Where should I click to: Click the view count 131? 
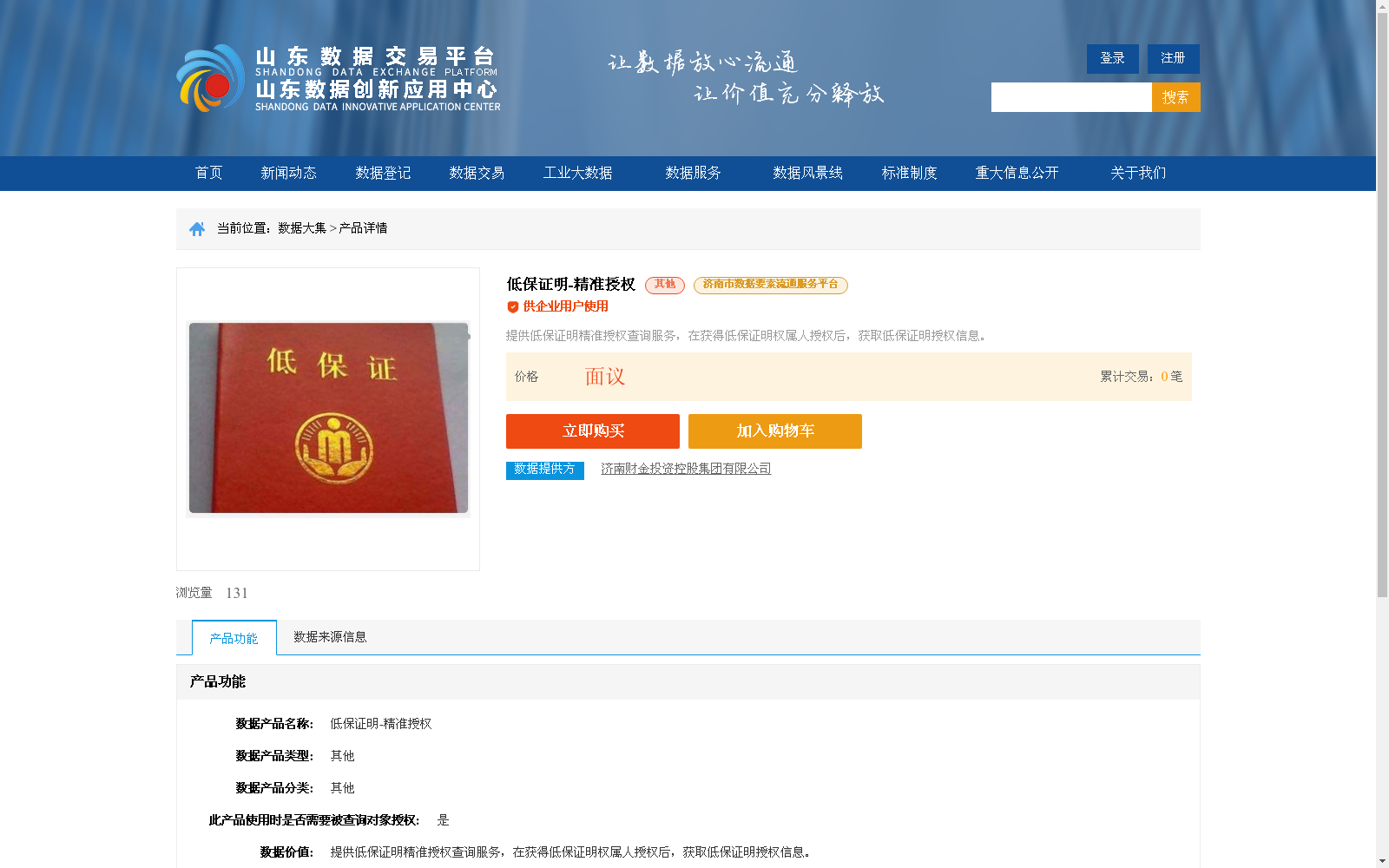click(x=237, y=593)
